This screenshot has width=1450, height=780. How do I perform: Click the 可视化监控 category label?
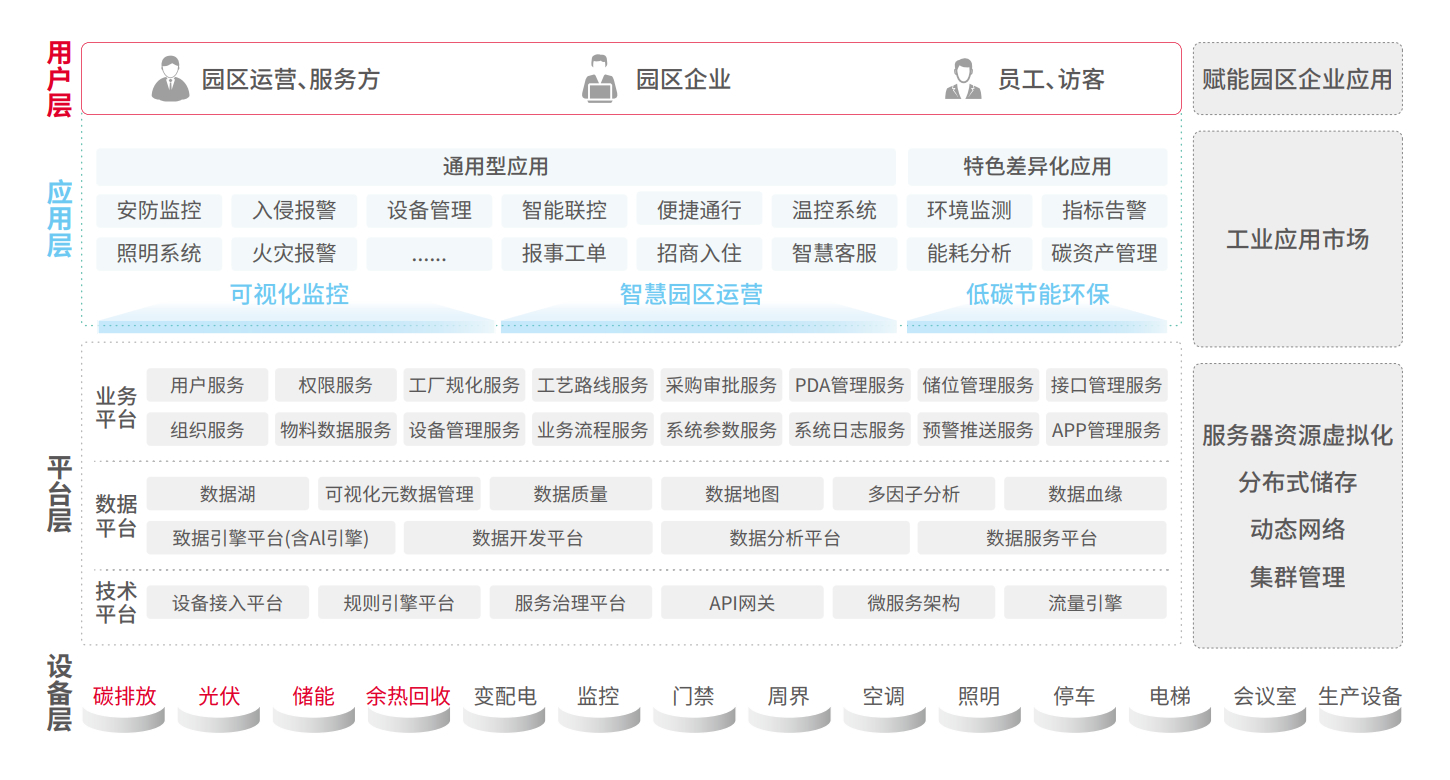(x=290, y=295)
